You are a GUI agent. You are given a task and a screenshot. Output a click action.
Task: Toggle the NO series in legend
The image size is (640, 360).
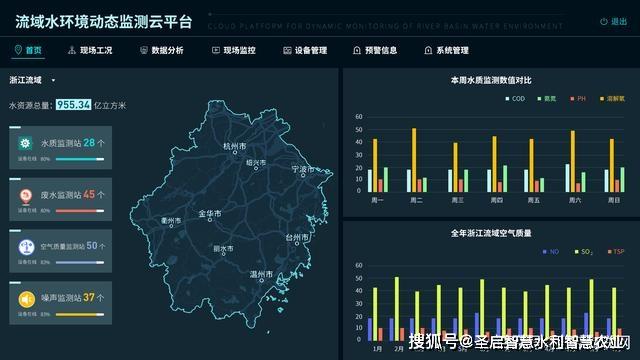pyautogui.click(x=550, y=252)
